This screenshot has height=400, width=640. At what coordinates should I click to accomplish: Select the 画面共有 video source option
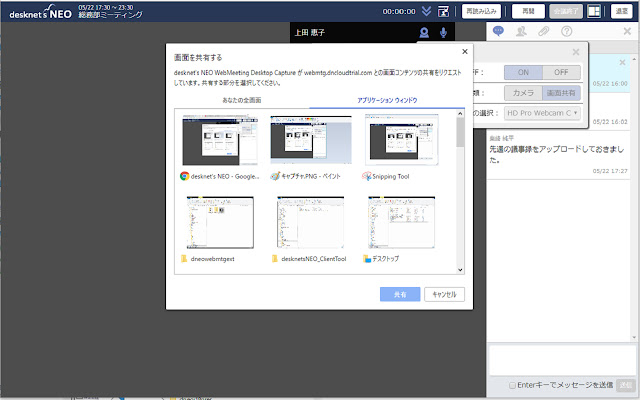[561, 93]
